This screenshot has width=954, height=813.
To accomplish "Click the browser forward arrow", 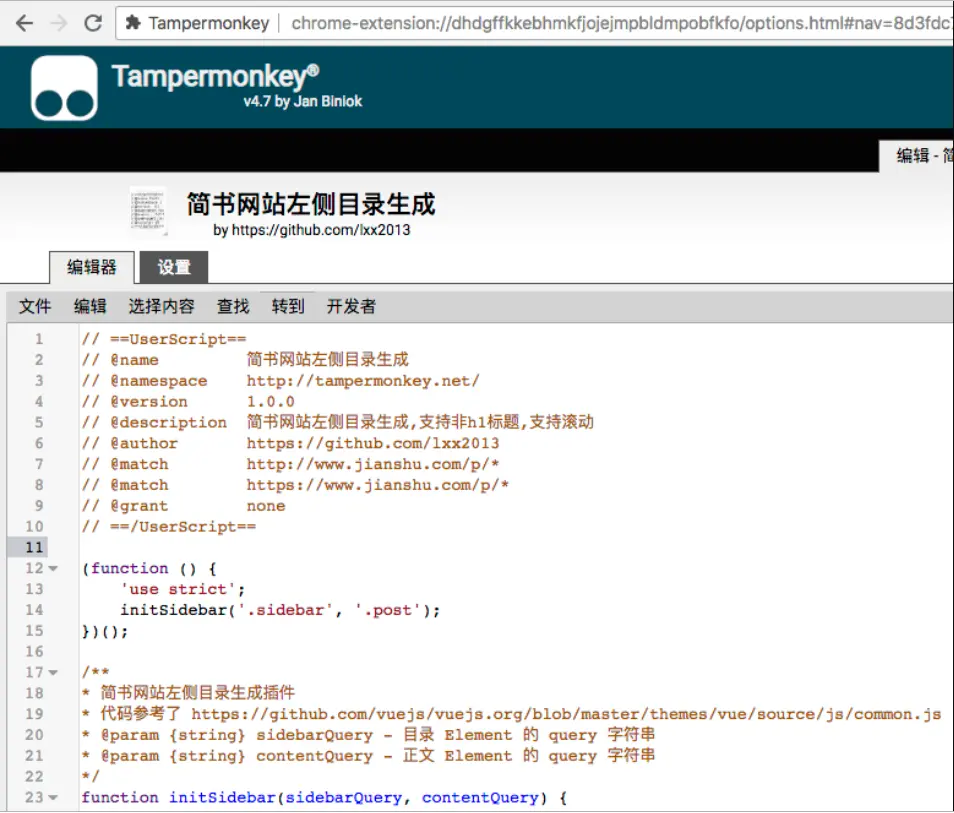I will coord(59,23).
